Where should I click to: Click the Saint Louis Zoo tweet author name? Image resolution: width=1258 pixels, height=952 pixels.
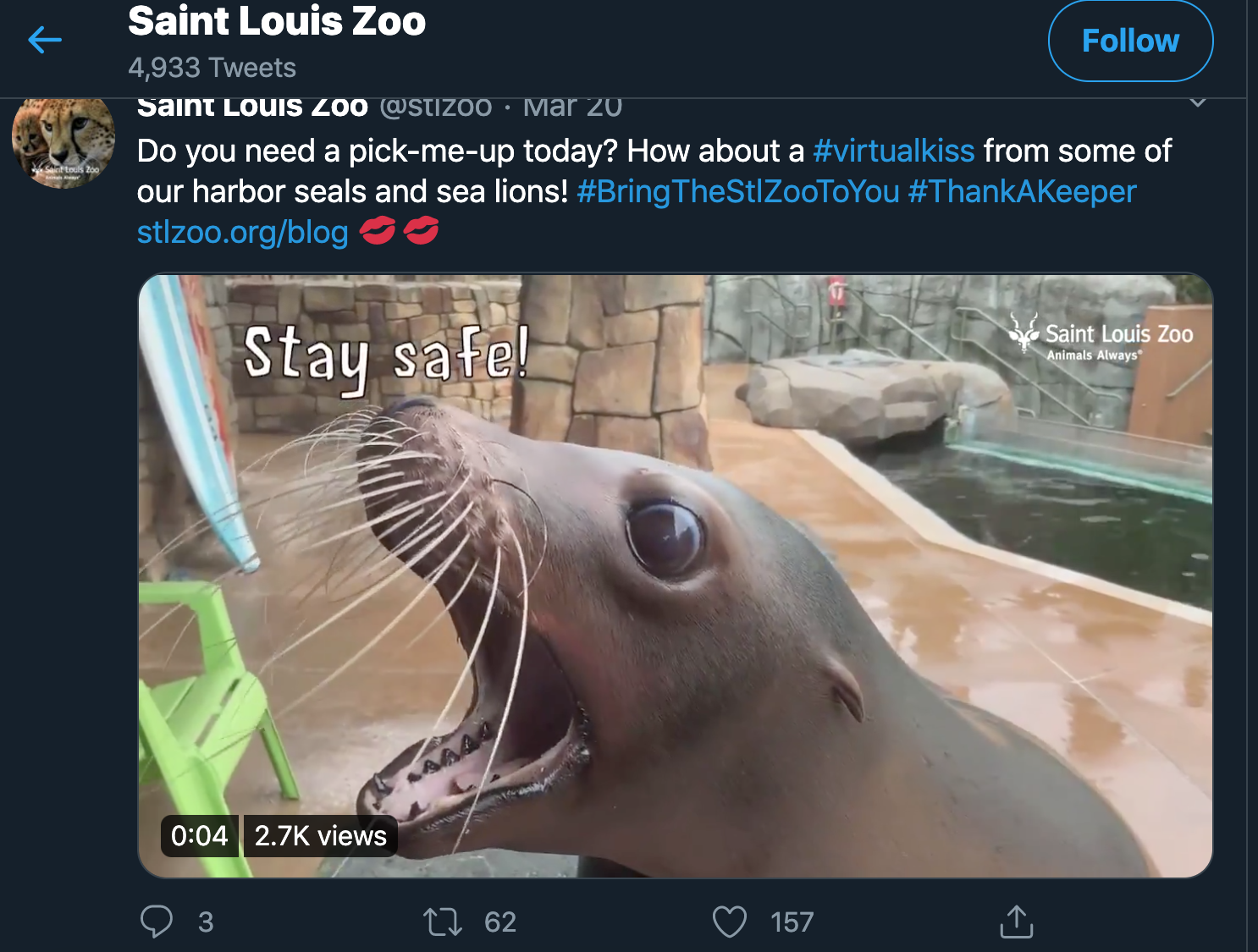pos(252,107)
